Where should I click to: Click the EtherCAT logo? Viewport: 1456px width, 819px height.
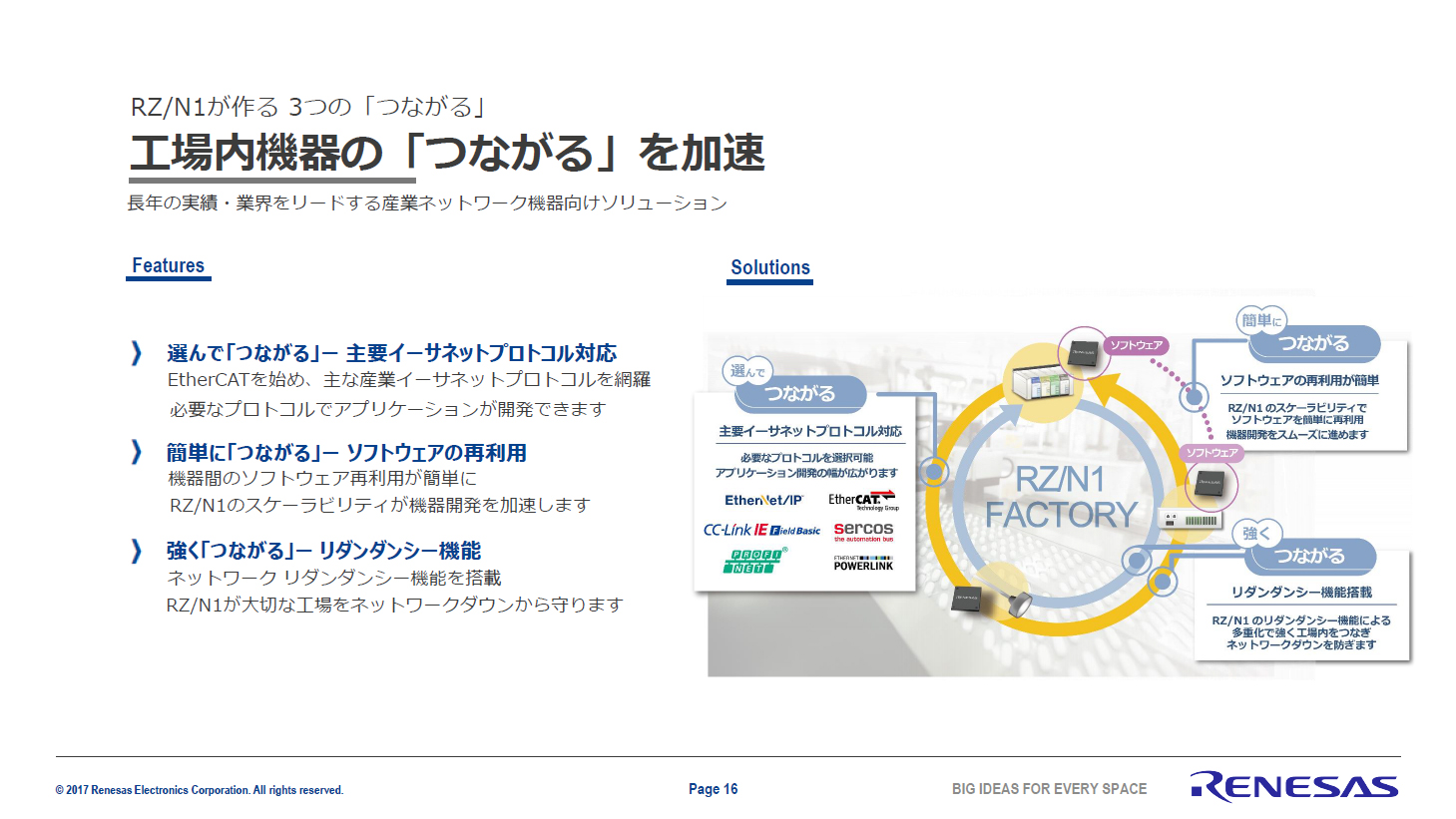pos(863,500)
